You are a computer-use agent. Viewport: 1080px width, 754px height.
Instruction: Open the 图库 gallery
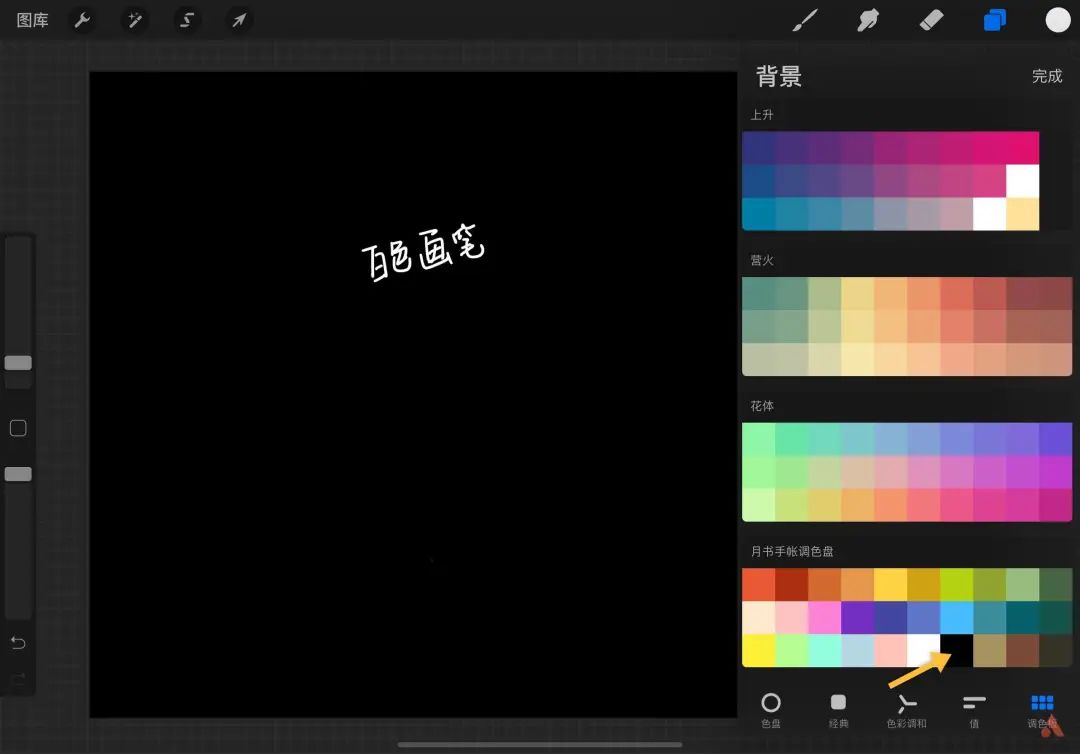click(32, 20)
